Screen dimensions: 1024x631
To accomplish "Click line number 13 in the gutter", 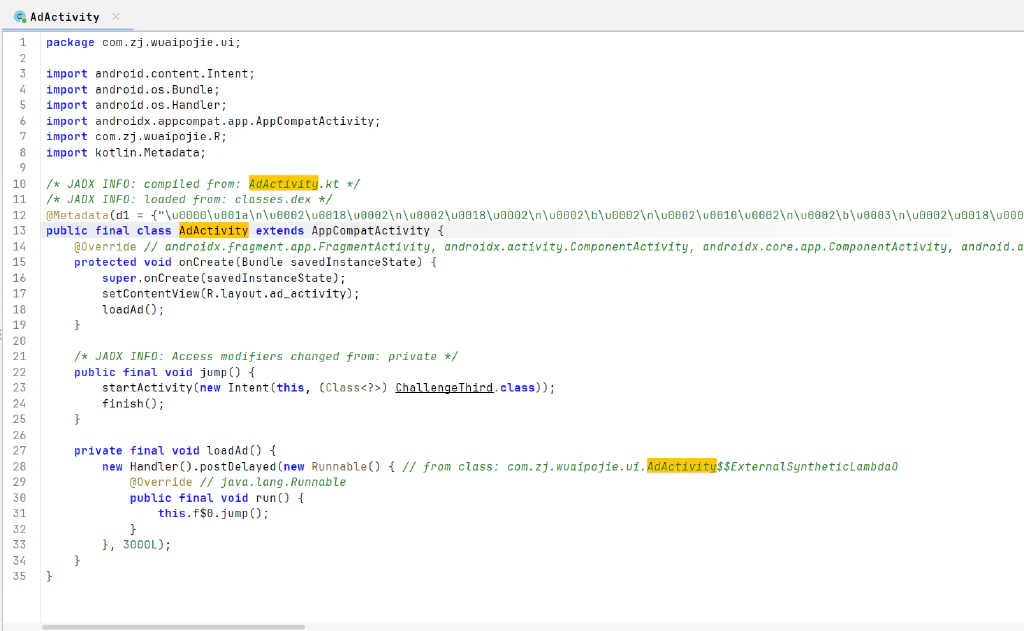I will (20, 231).
